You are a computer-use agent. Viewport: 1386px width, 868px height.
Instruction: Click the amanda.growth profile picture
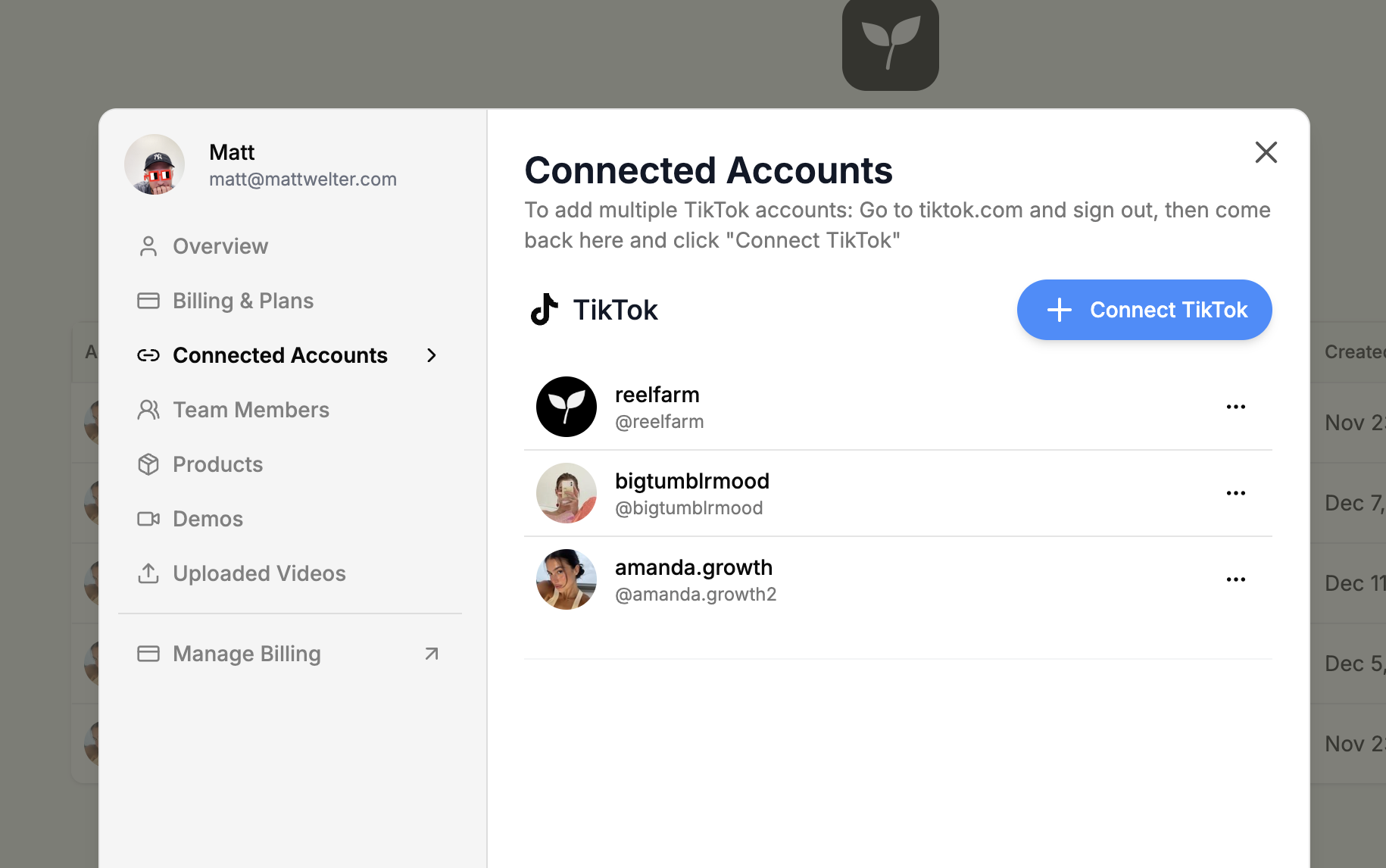[567, 579]
